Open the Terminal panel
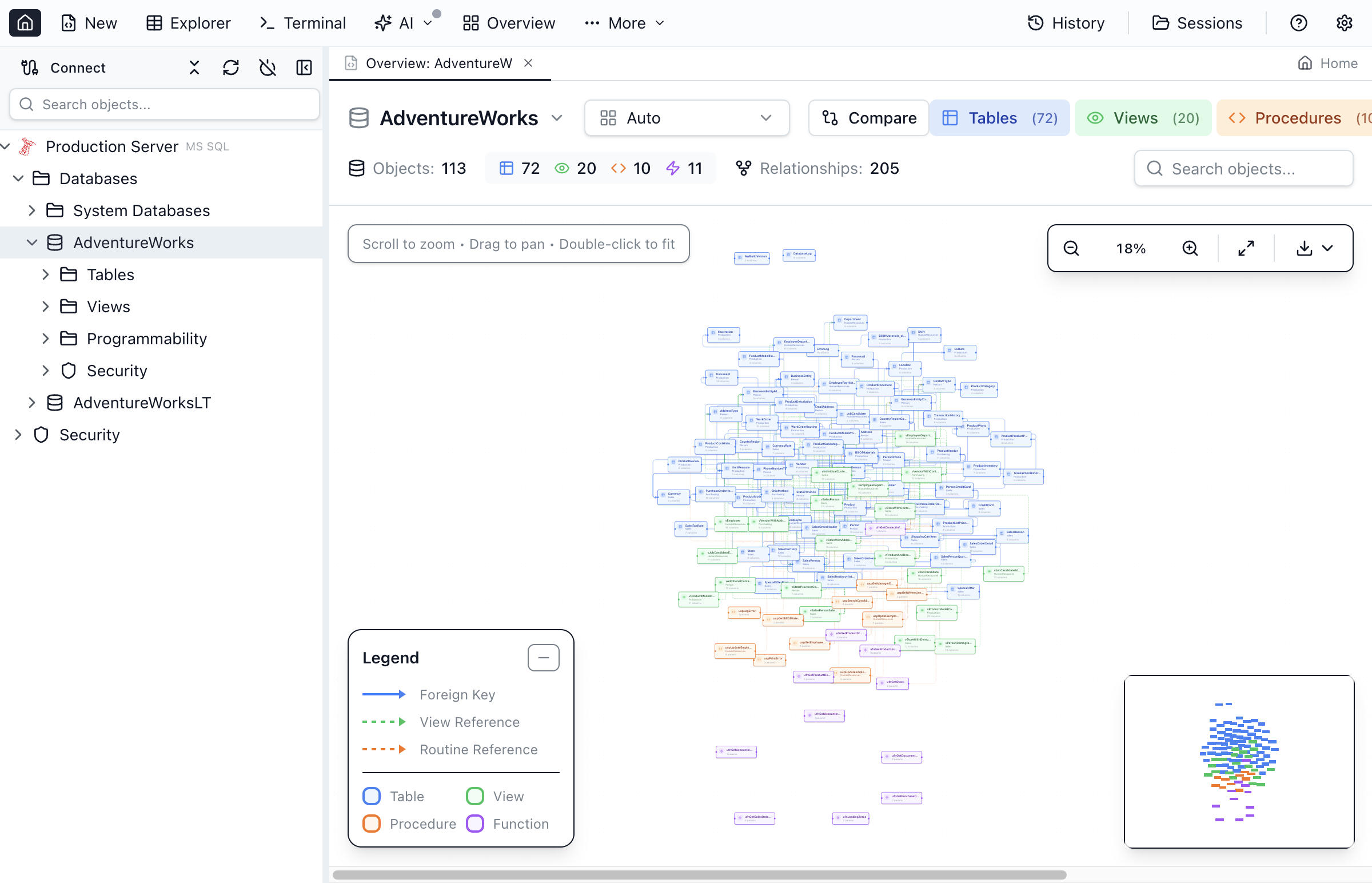 [302, 23]
